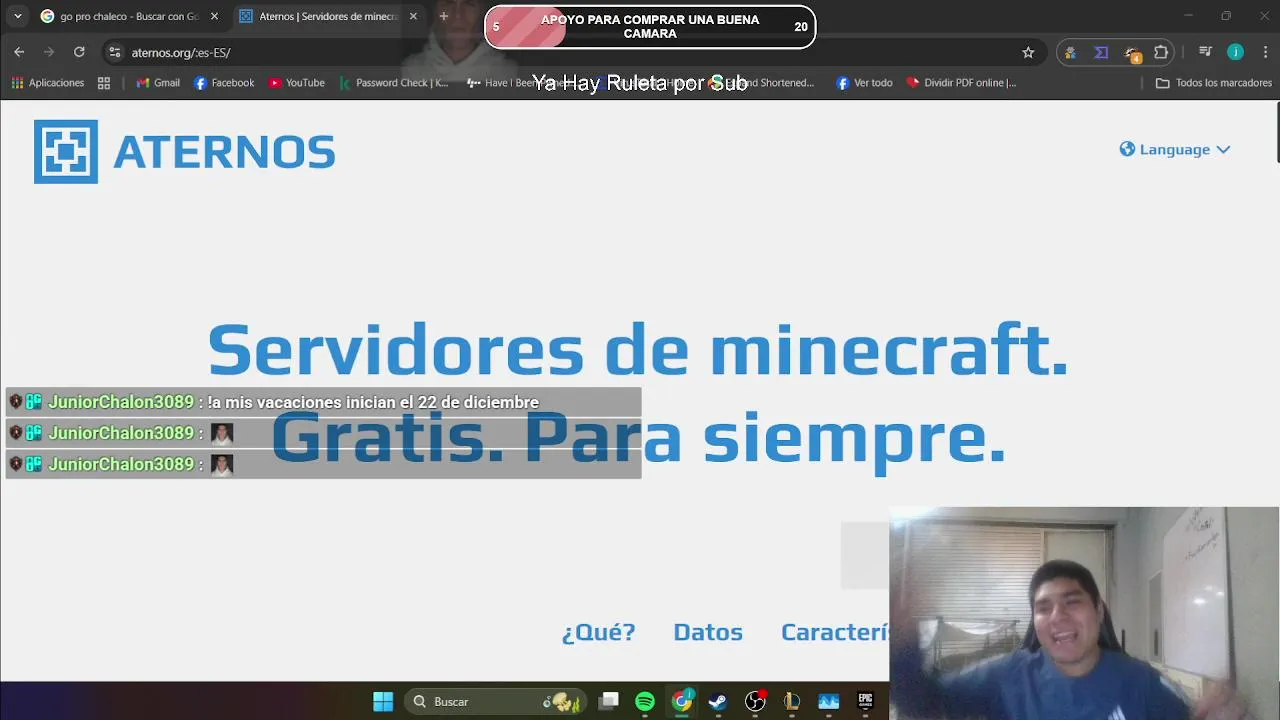
Task: Open the 'Ver todo' bookmark
Action: pos(864,83)
